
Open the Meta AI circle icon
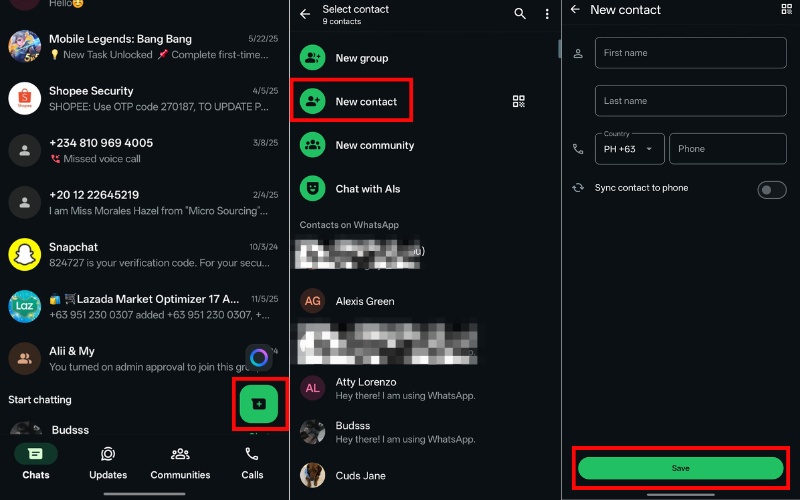tap(259, 357)
